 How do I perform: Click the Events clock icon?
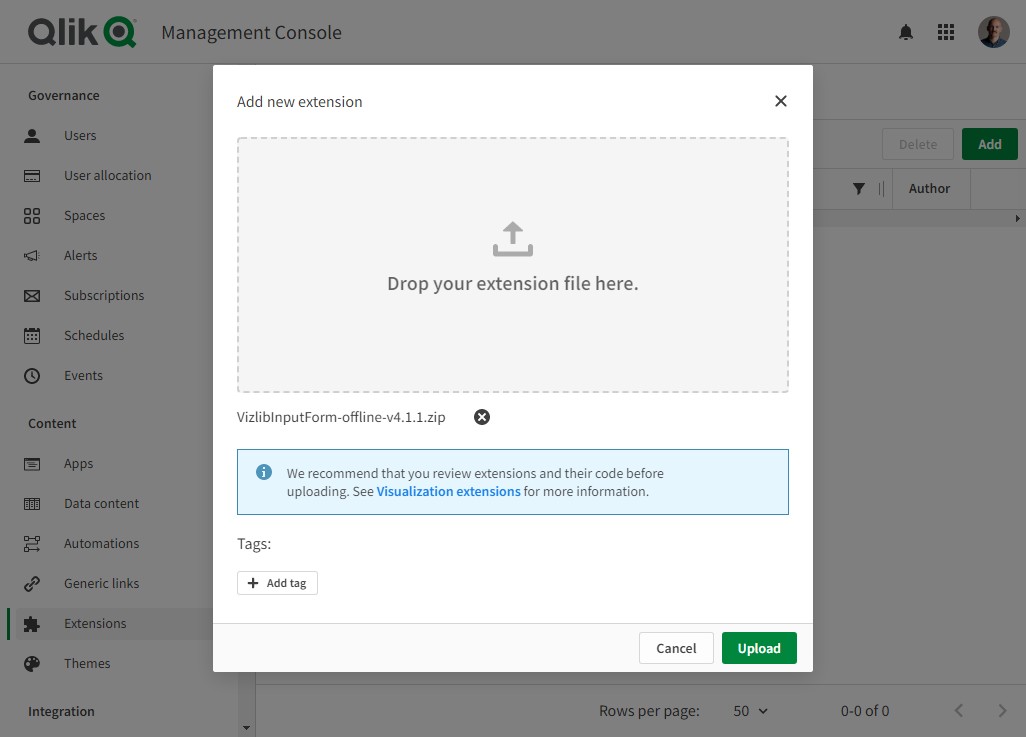point(32,376)
